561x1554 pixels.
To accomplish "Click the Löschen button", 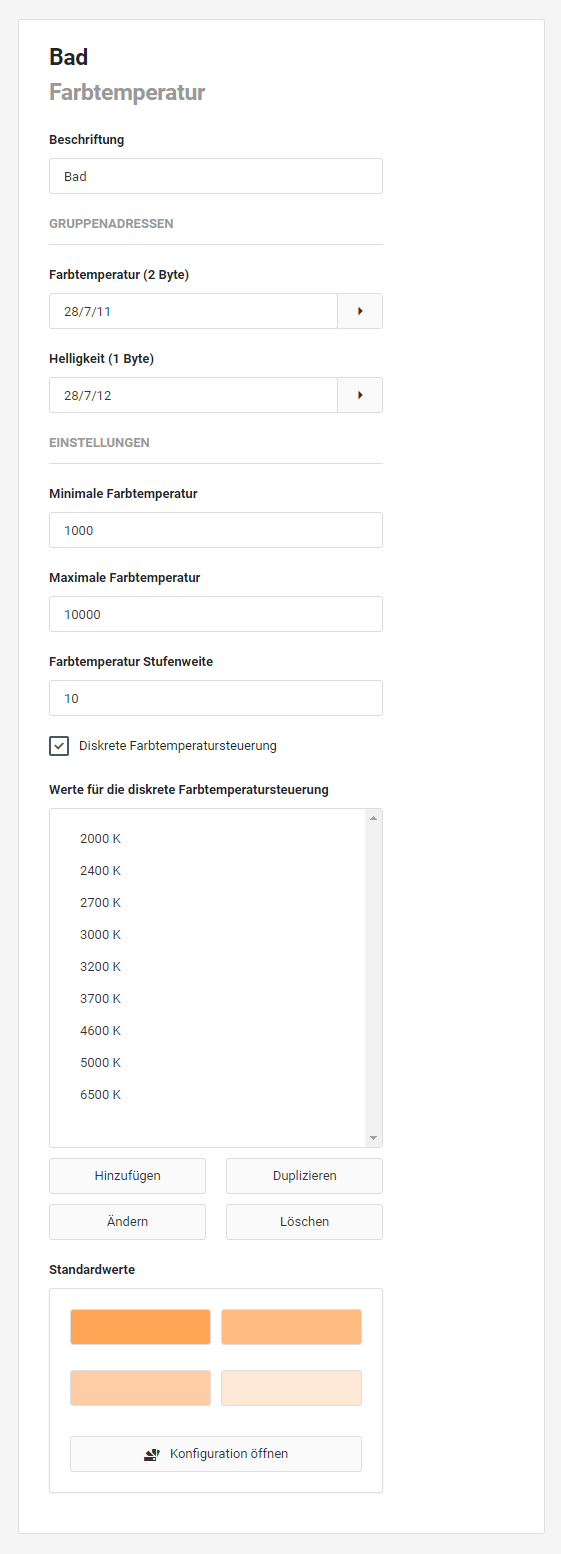I will point(304,1222).
